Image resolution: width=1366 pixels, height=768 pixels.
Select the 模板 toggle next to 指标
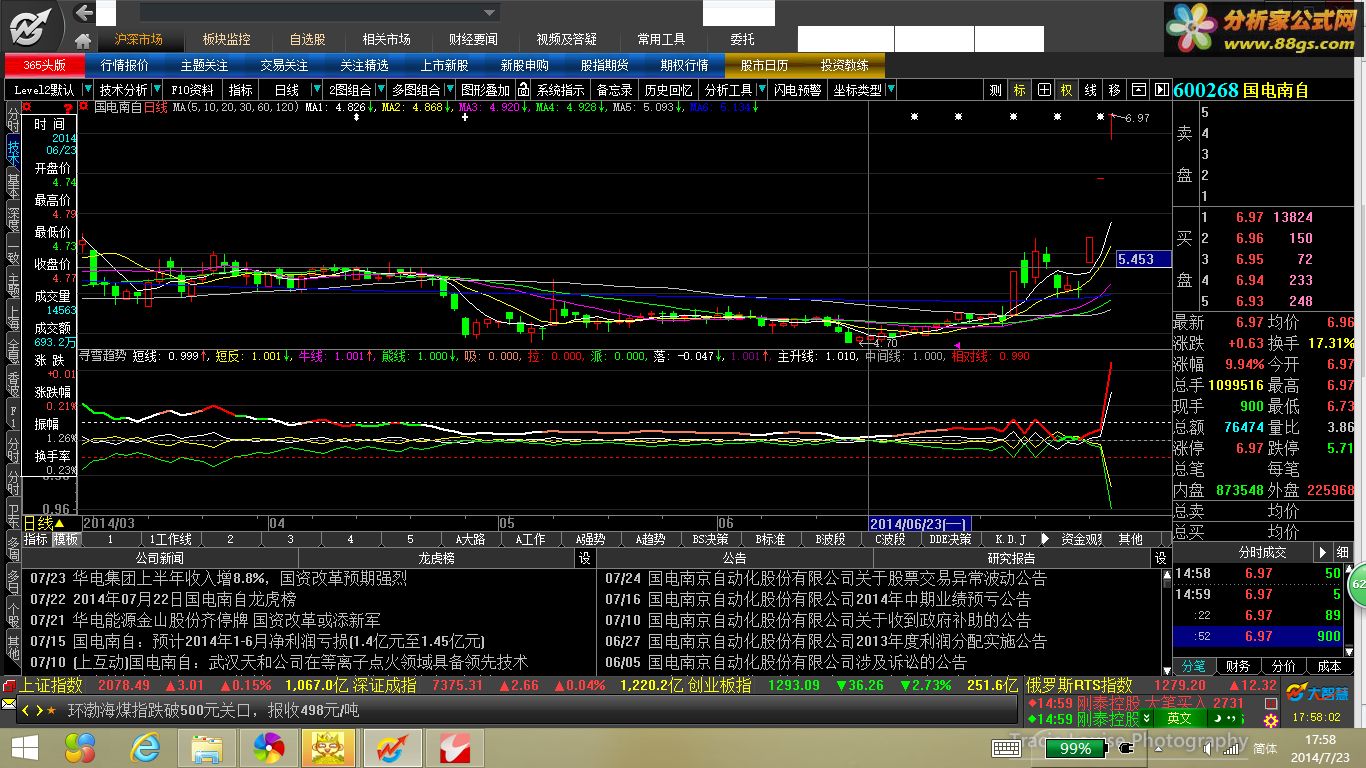click(x=65, y=539)
